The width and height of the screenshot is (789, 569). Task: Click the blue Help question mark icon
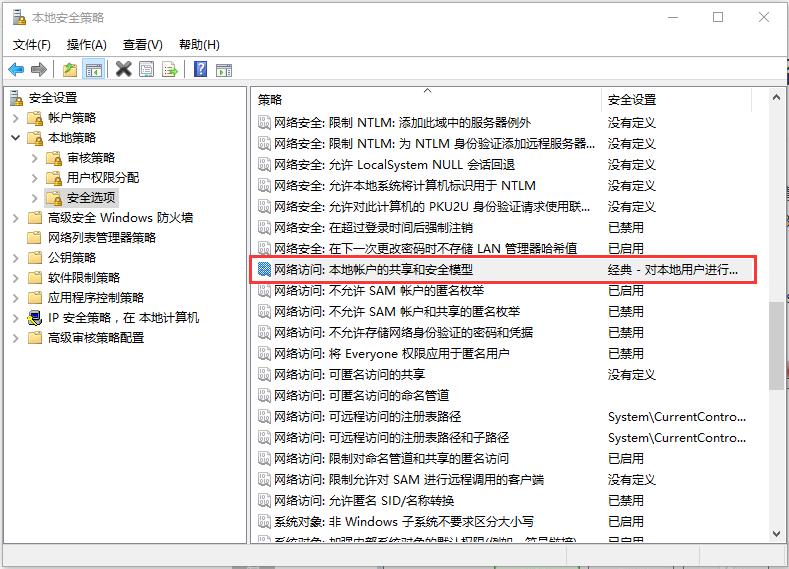[x=200, y=69]
